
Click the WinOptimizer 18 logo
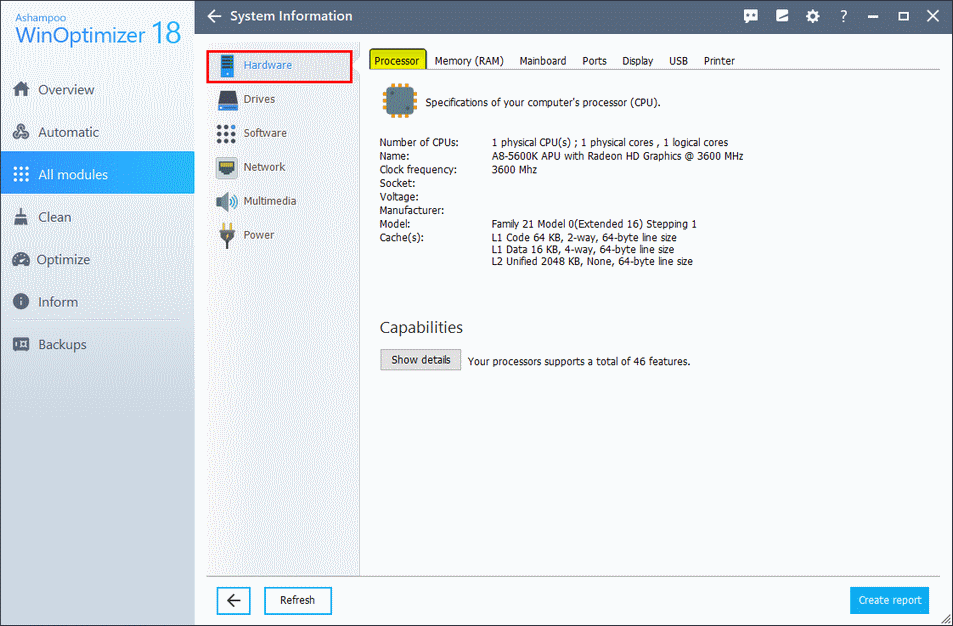(98, 28)
